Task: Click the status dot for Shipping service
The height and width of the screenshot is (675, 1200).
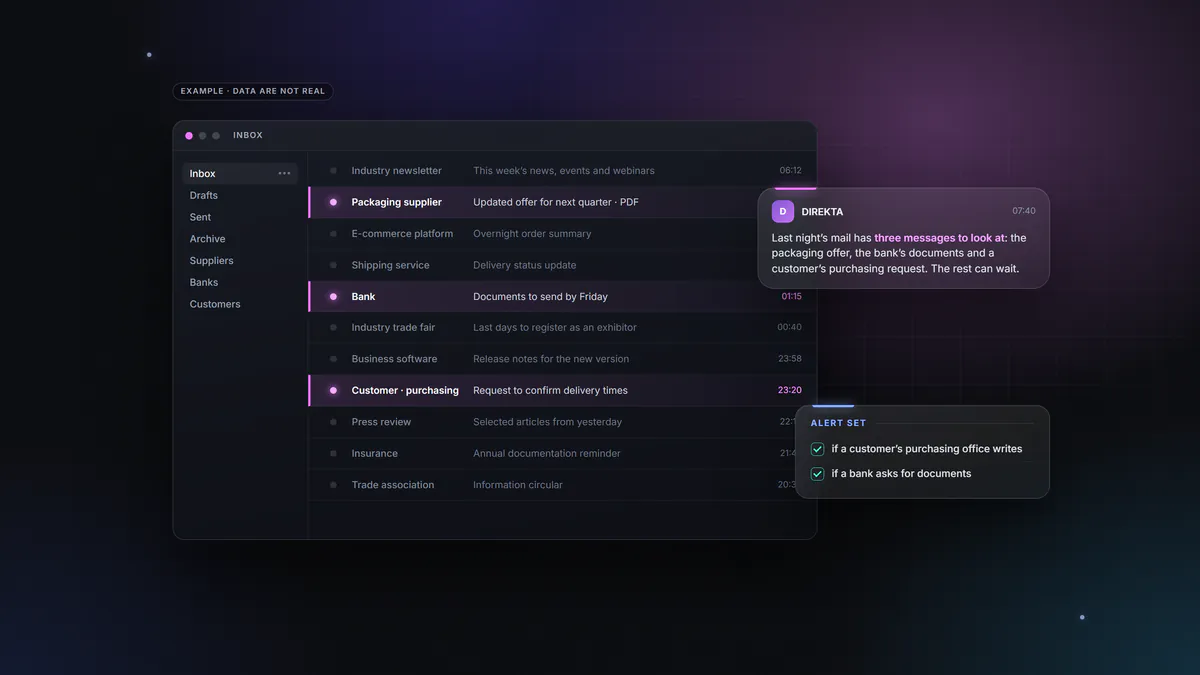Action: pyautogui.click(x=333, y=265)
